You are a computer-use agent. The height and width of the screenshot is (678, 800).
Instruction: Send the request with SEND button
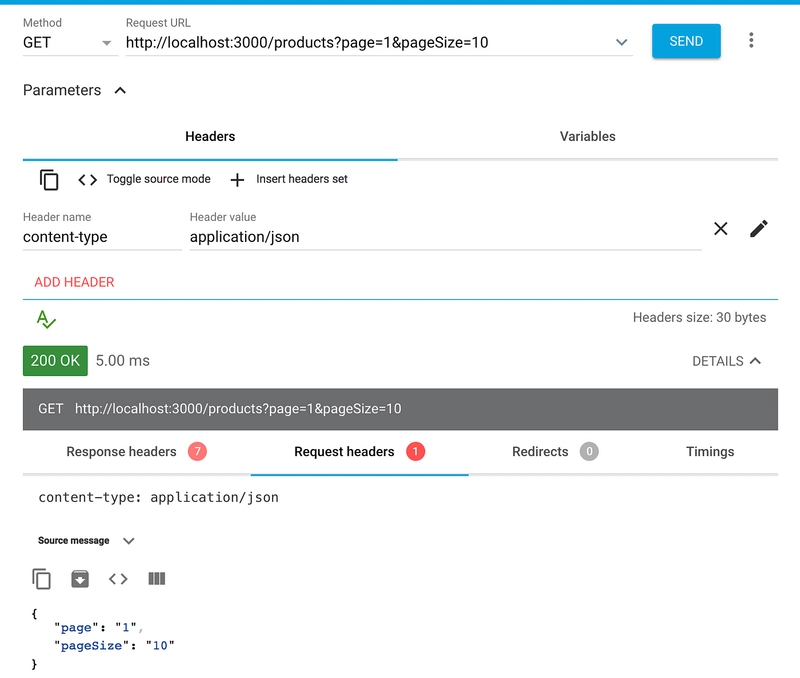coord(686,41)
